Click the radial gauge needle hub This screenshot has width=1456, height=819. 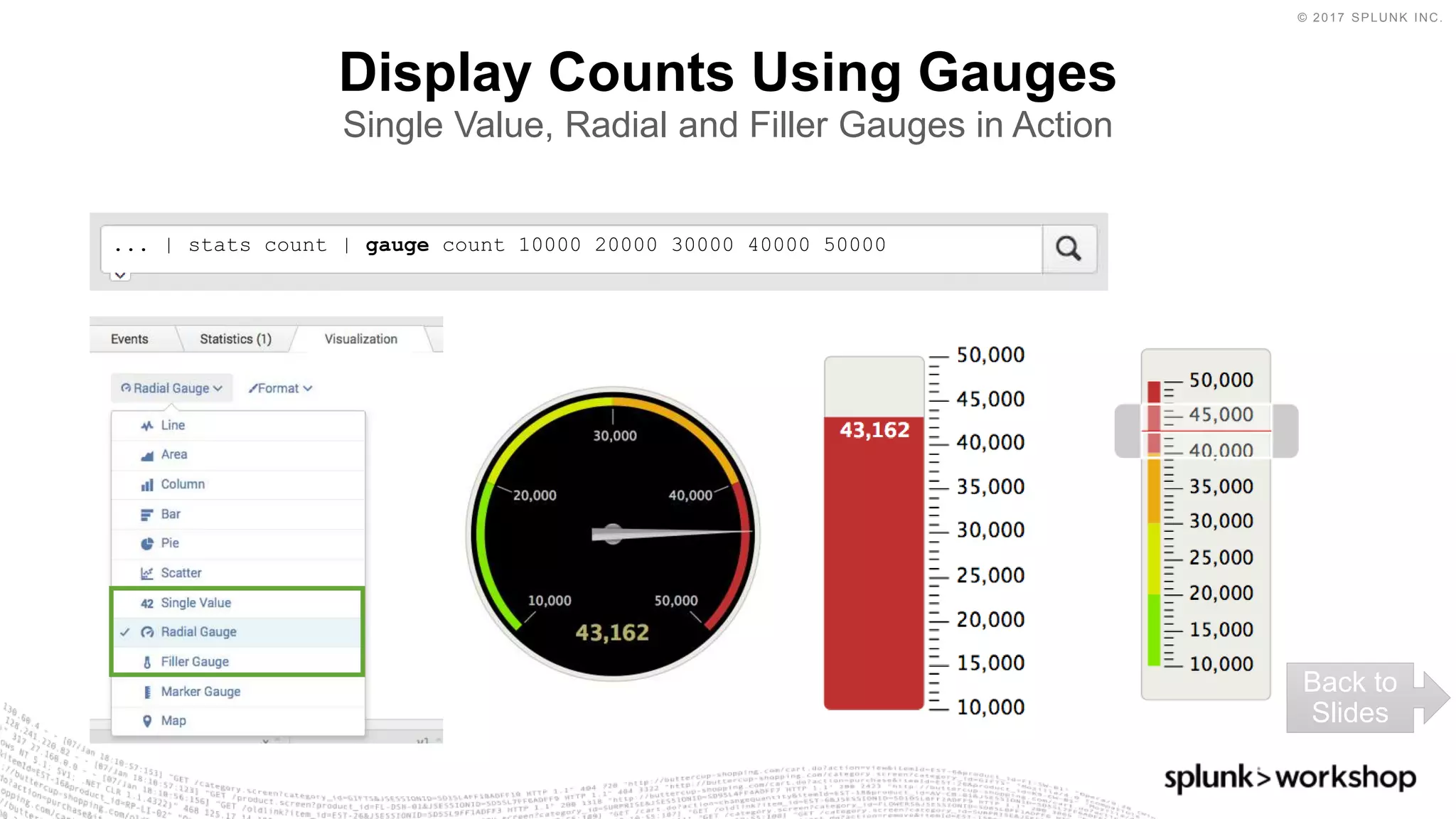(x=613, y=534)
